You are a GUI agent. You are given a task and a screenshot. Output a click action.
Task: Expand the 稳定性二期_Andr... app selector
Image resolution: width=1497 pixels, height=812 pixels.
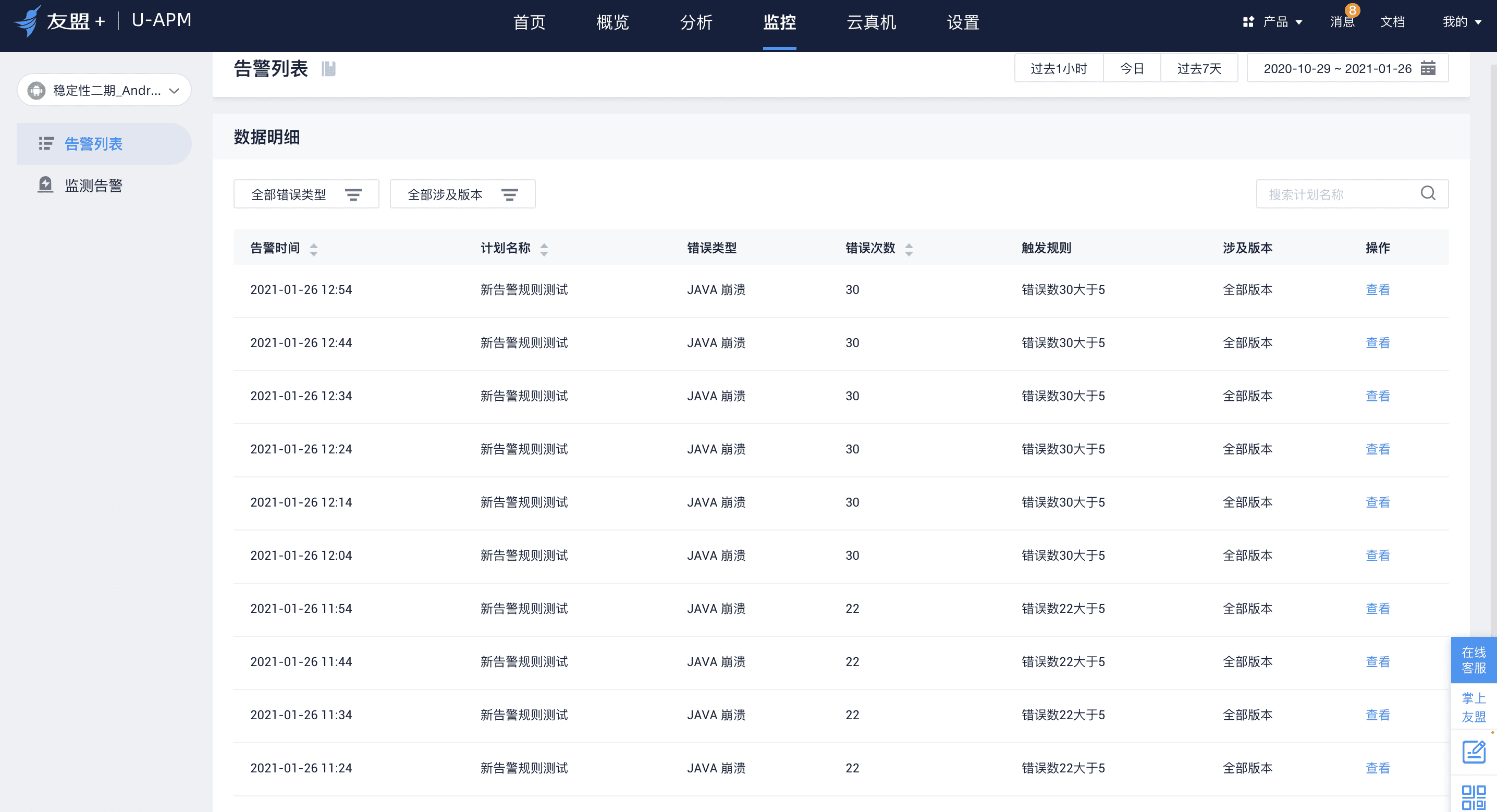pyautogui.click(x=104, y=90)
